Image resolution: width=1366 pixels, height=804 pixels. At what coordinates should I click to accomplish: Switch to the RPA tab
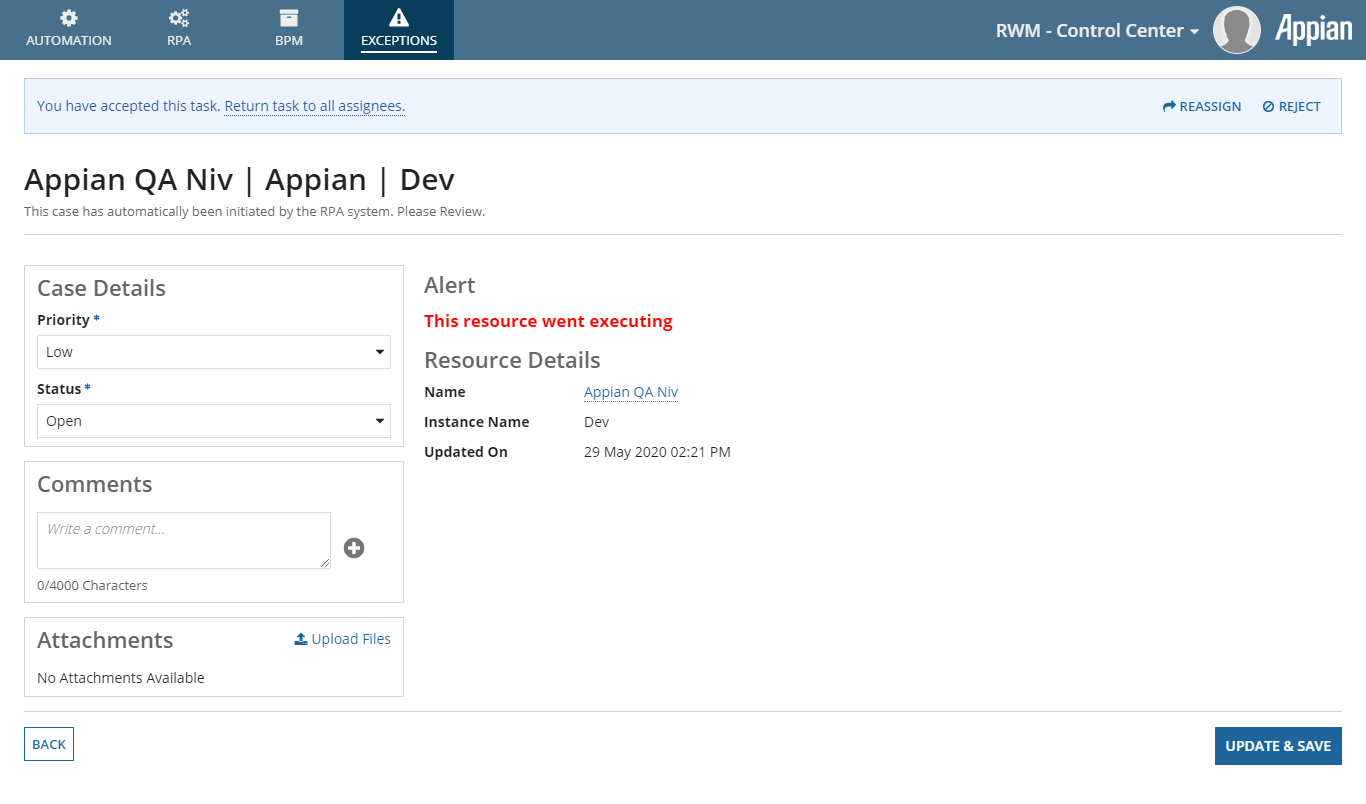coord(179,30)
